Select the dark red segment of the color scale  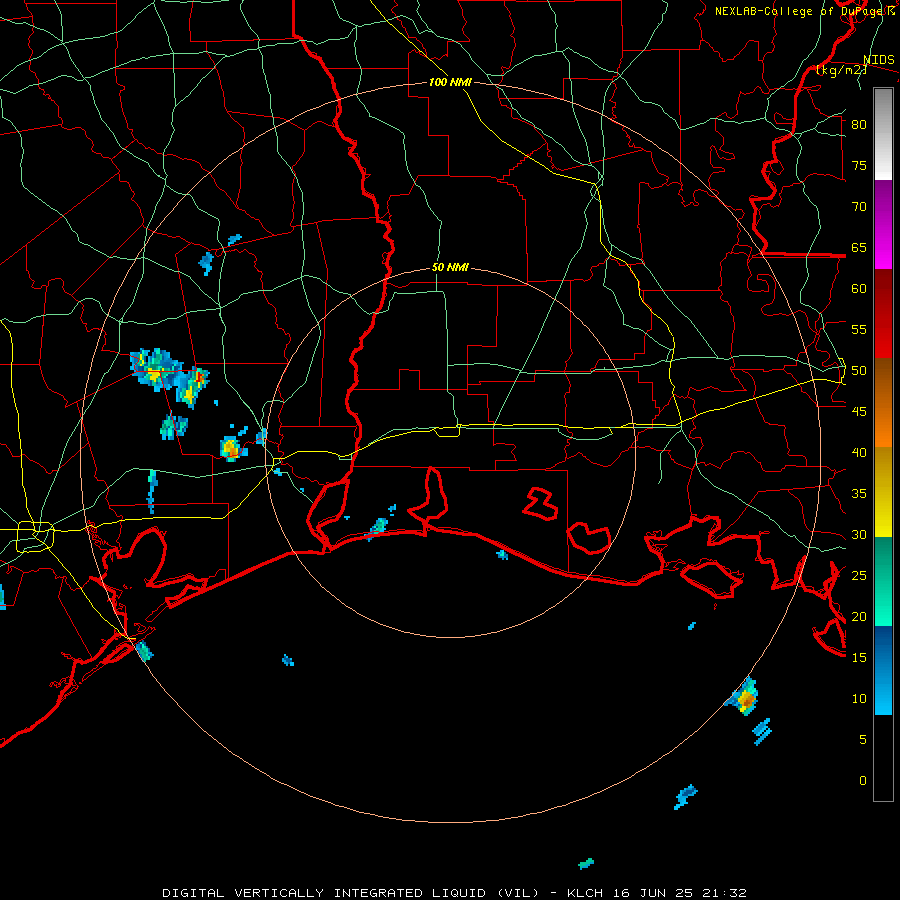click(x=883, y=314)
